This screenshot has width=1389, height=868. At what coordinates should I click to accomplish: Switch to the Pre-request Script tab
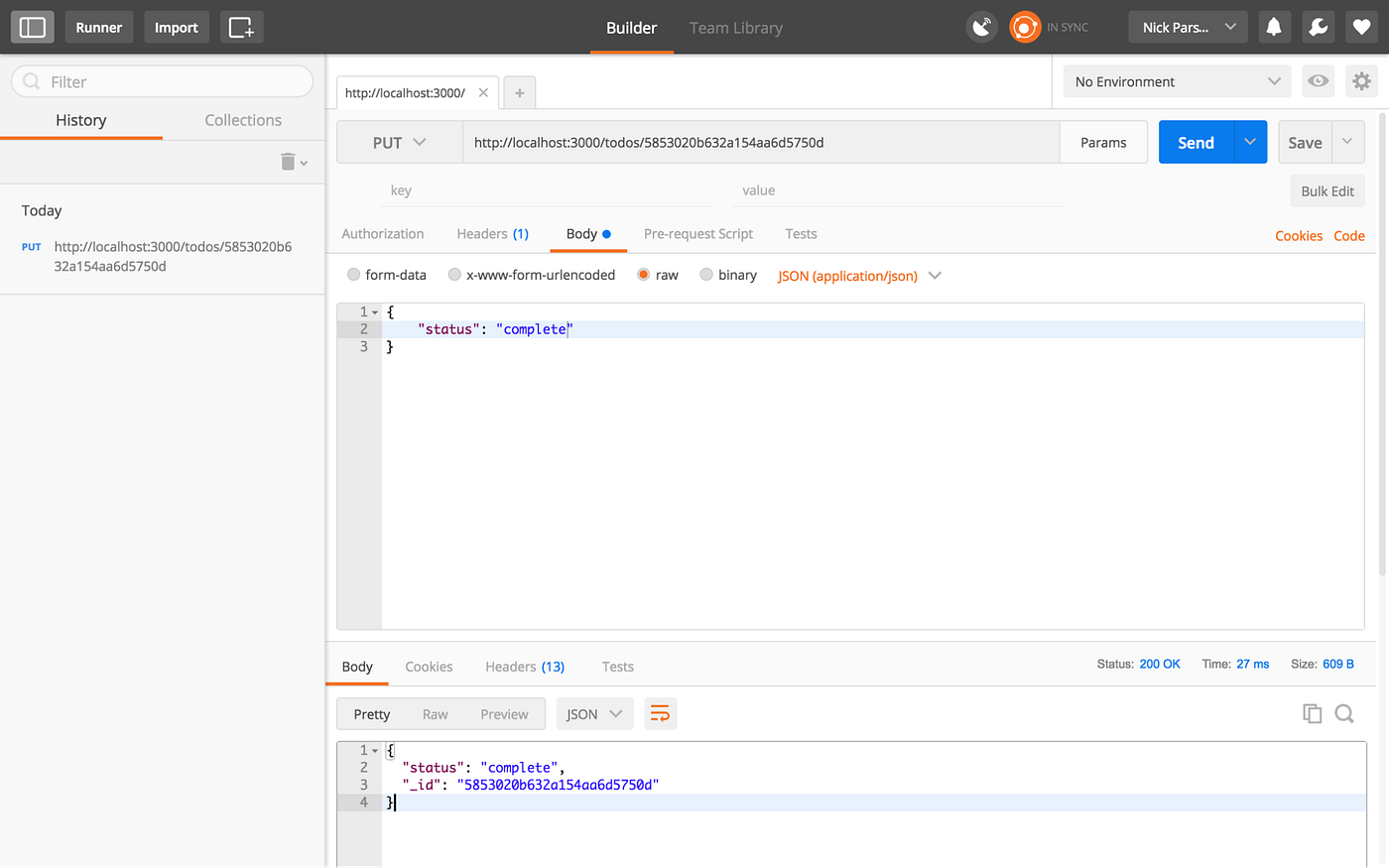tap(698, 233)
